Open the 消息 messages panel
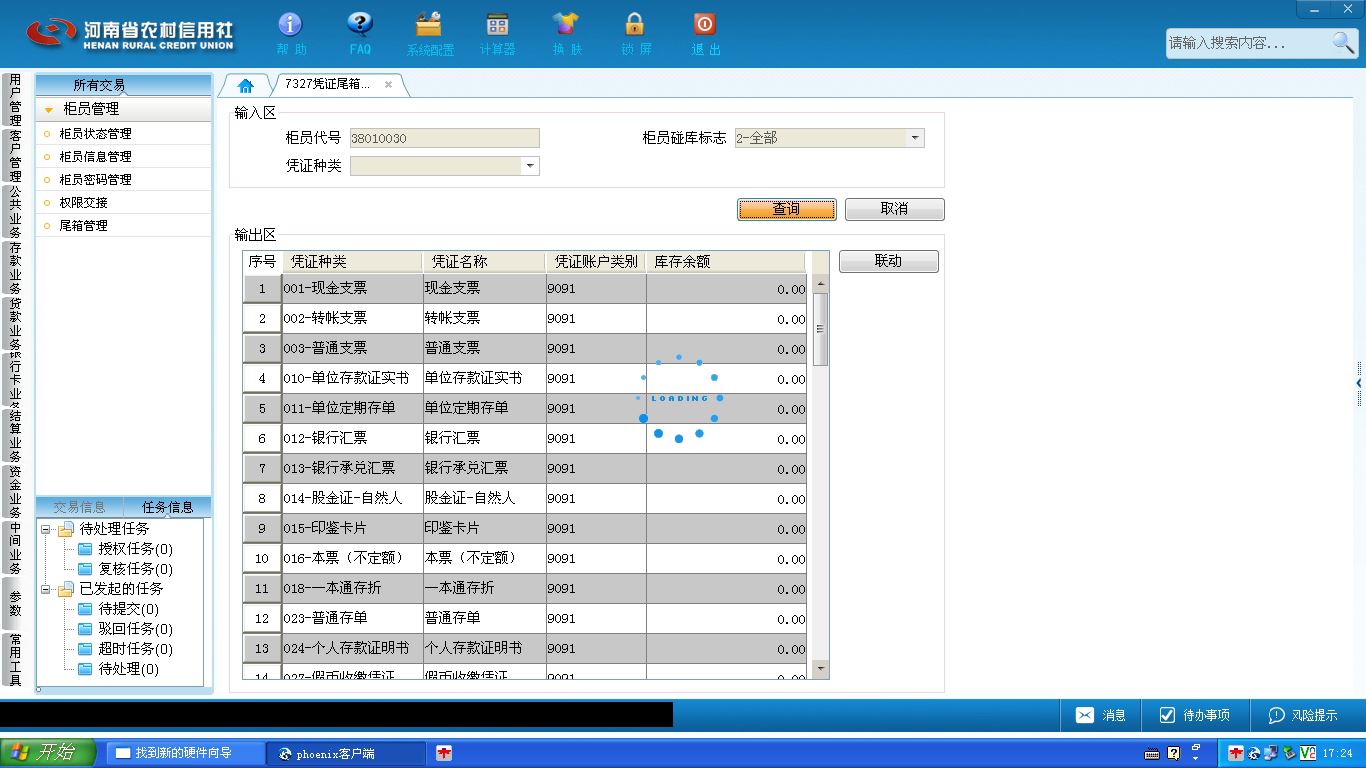The image size is (1366, 768). click(1101, 715)
